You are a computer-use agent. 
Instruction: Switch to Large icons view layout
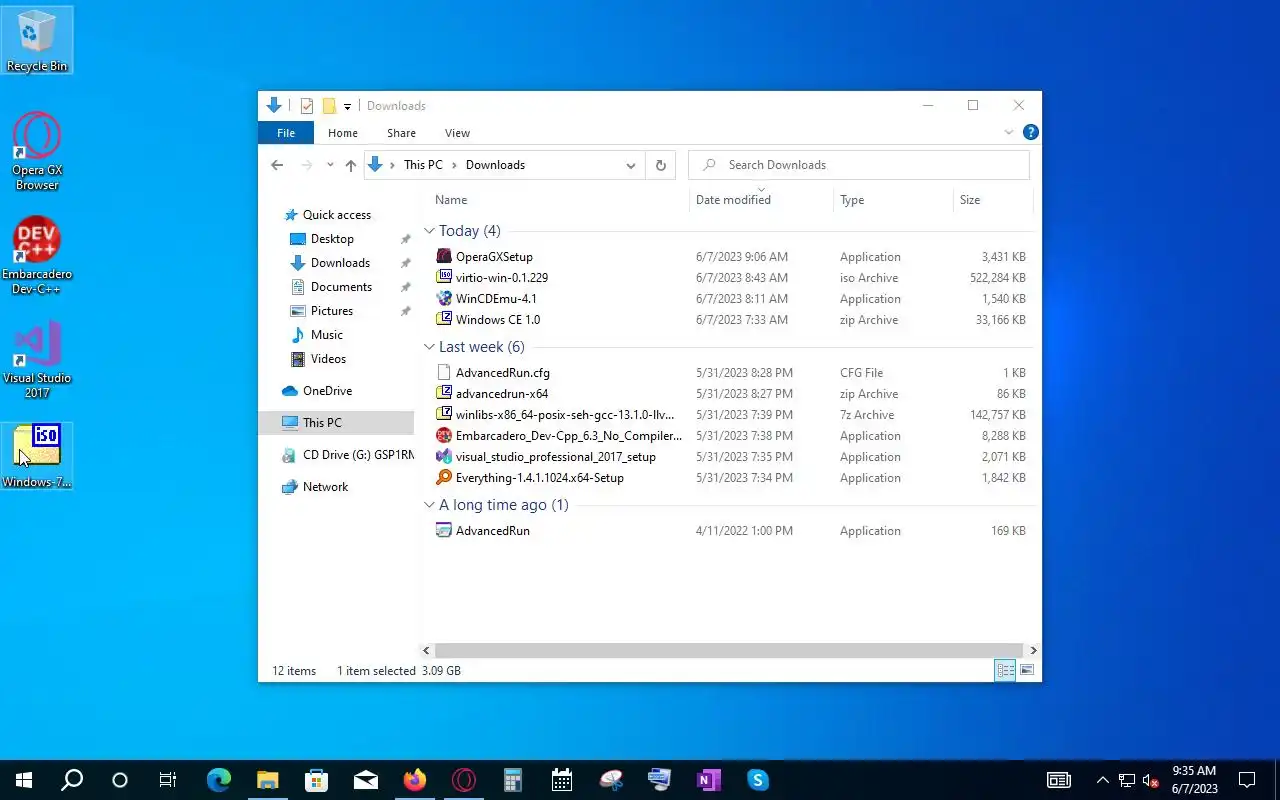(x=1026, y=671)
